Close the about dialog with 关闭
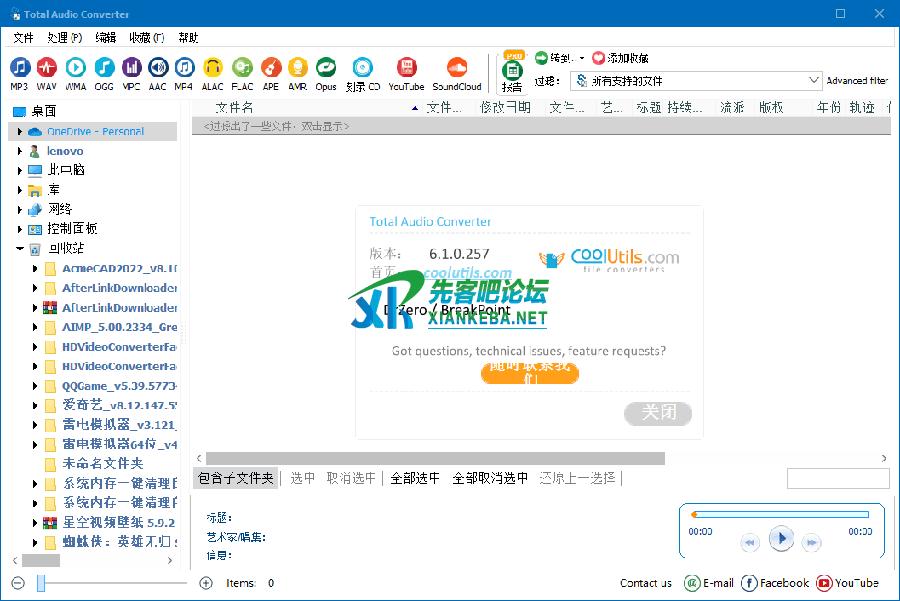The width and height of the screenshot is (900, 601). [658, 412]
